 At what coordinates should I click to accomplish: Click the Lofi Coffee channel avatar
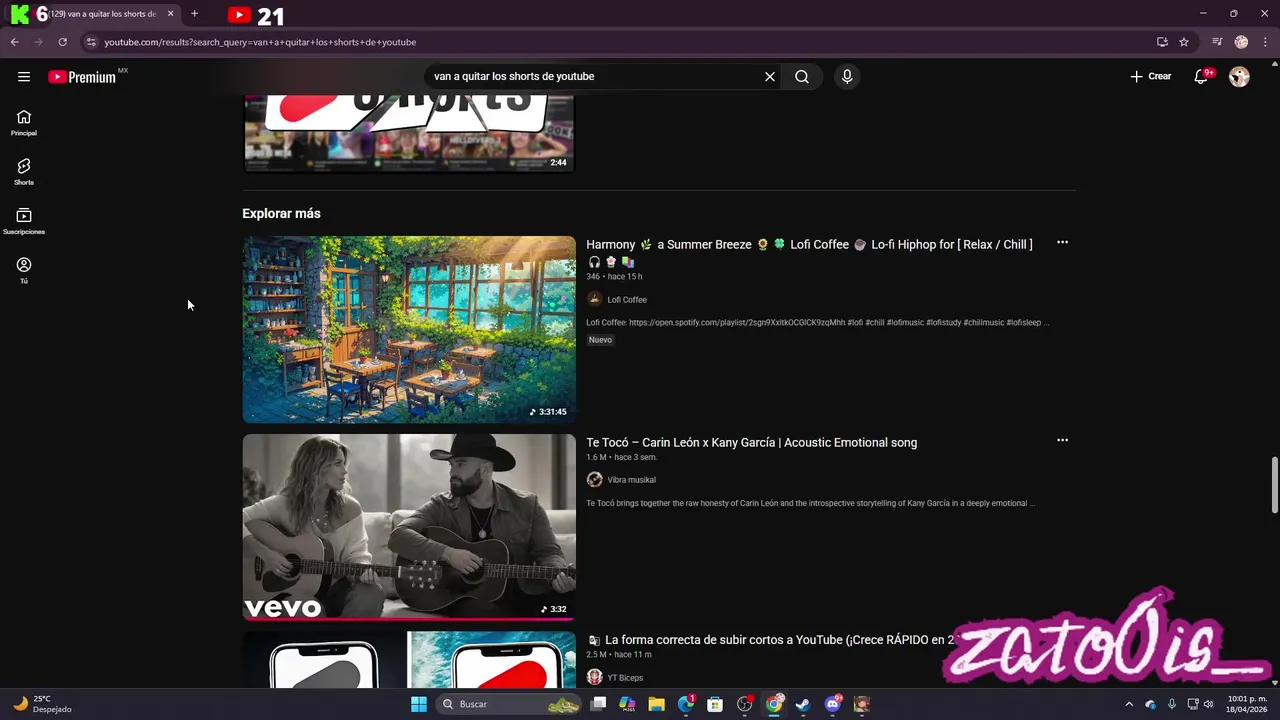(x=594, y=299)
